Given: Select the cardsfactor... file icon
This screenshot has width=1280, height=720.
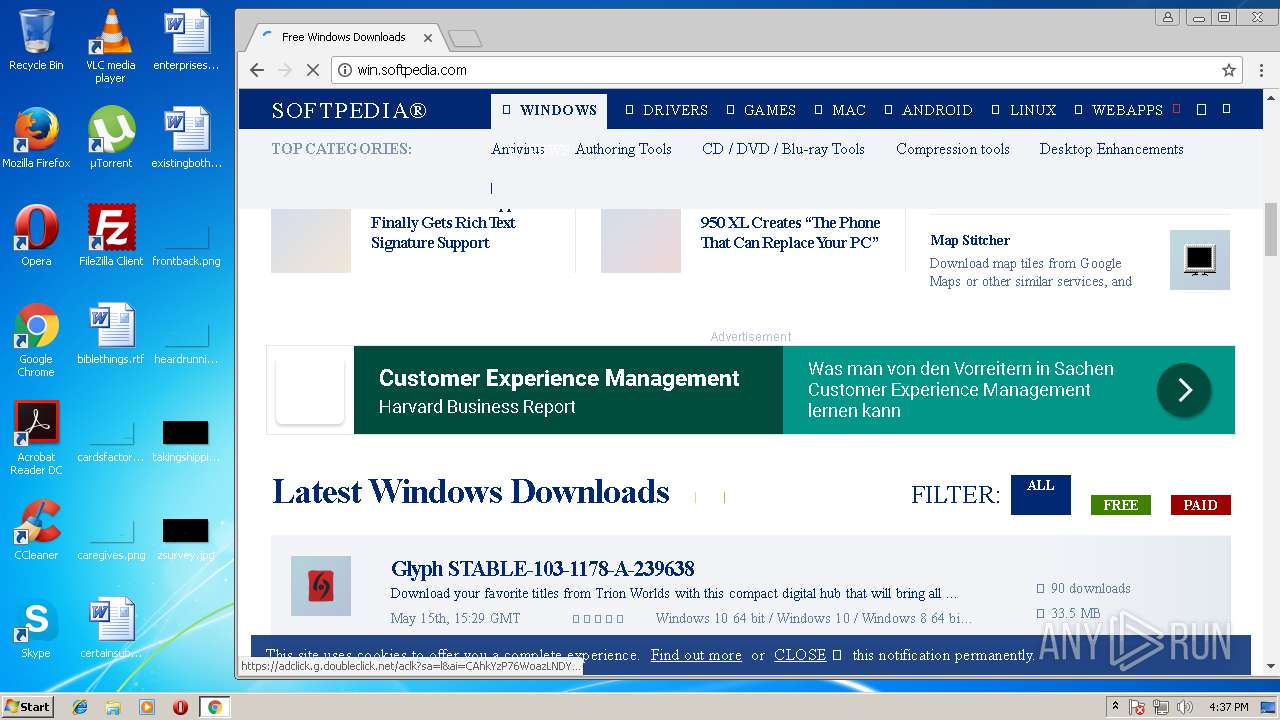Looking at the screenshot, I should click(x=111, y=441).
